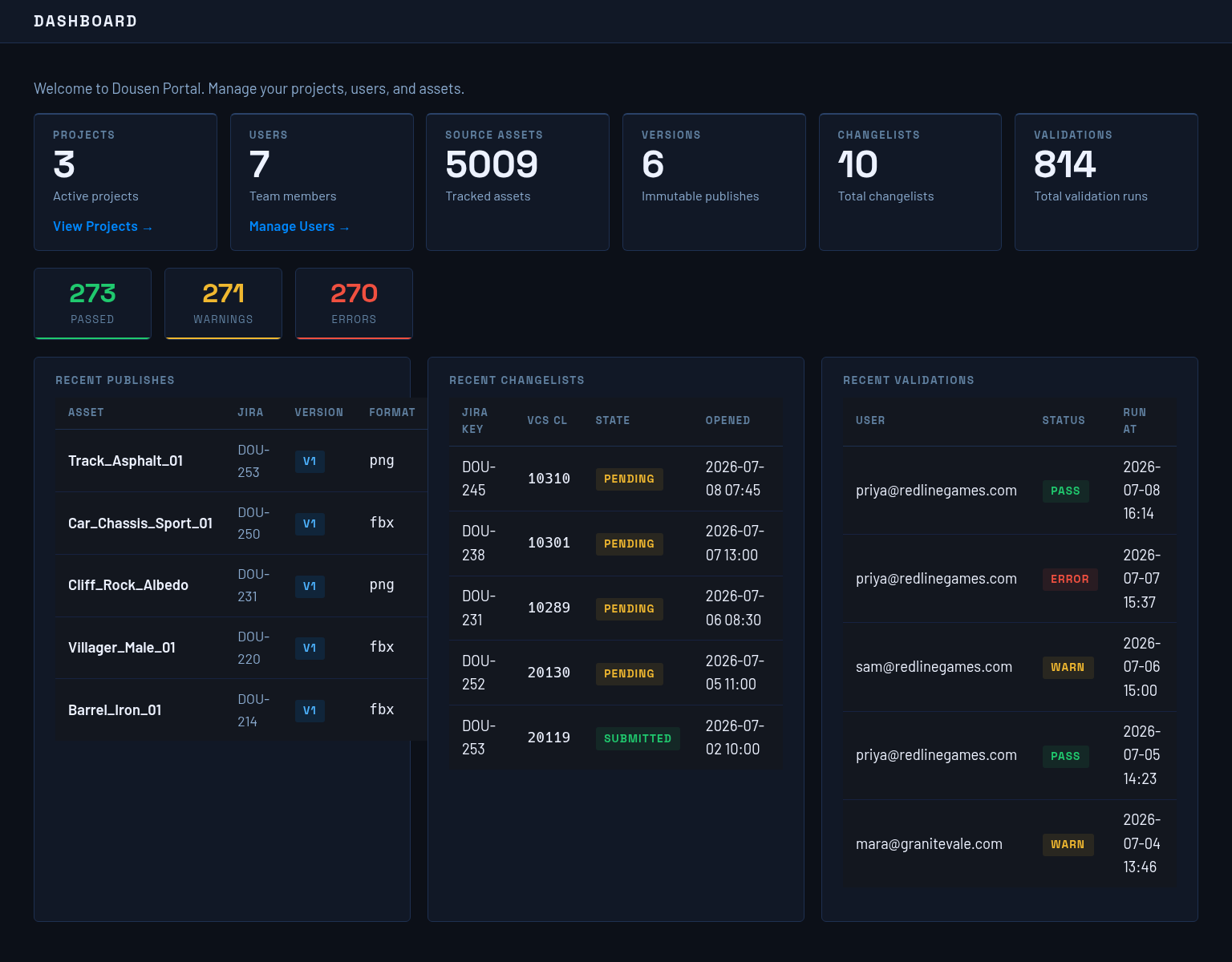Click Jira DOU-214 in Recent Publishes
Screen dimensions: 1232x962
pyautogui.click(x=253, y=710)
